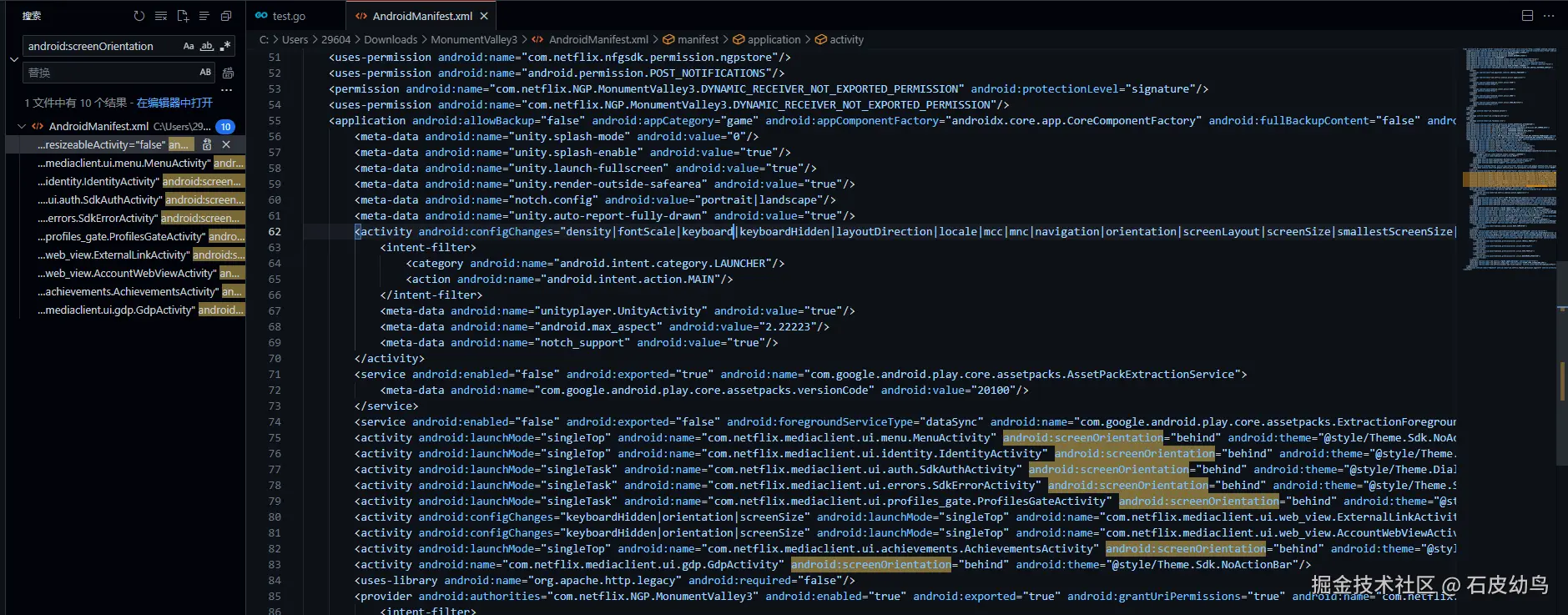This screenshot has height=615, width=1568.
Task: Toggle Match Whole Word option
Action: pos(206,46)
